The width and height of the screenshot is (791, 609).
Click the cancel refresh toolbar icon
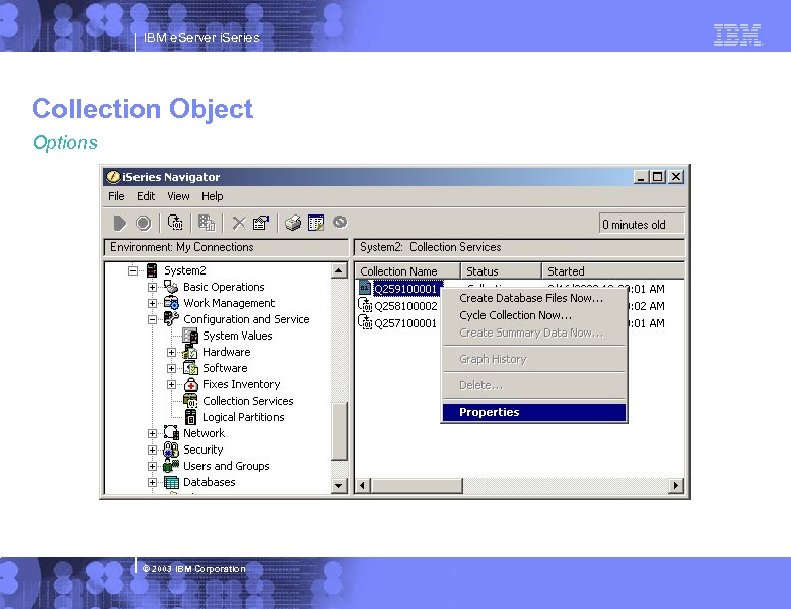[x=340, y=222]
